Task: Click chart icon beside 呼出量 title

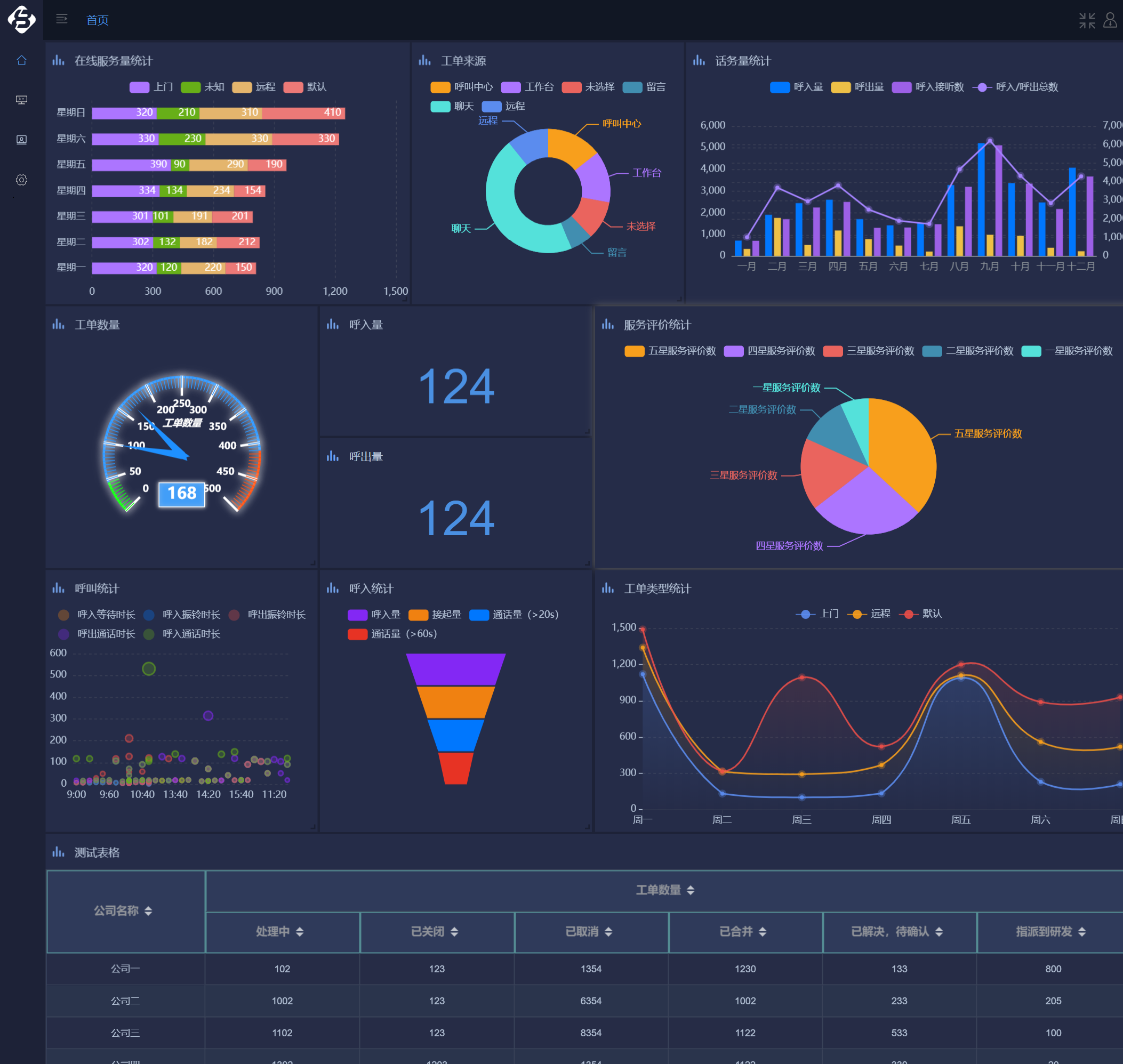Action: pyautogui.click(x=333, y=456)
